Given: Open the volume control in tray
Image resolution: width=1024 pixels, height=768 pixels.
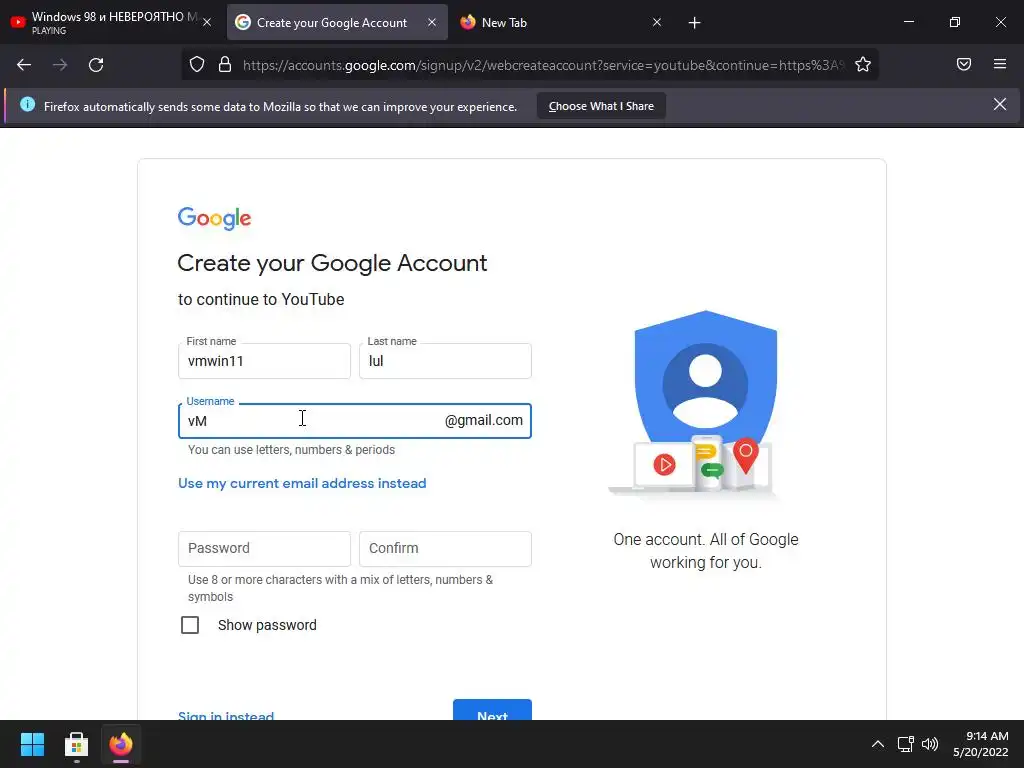Looking at the screenshot, I should click(930, 744).
